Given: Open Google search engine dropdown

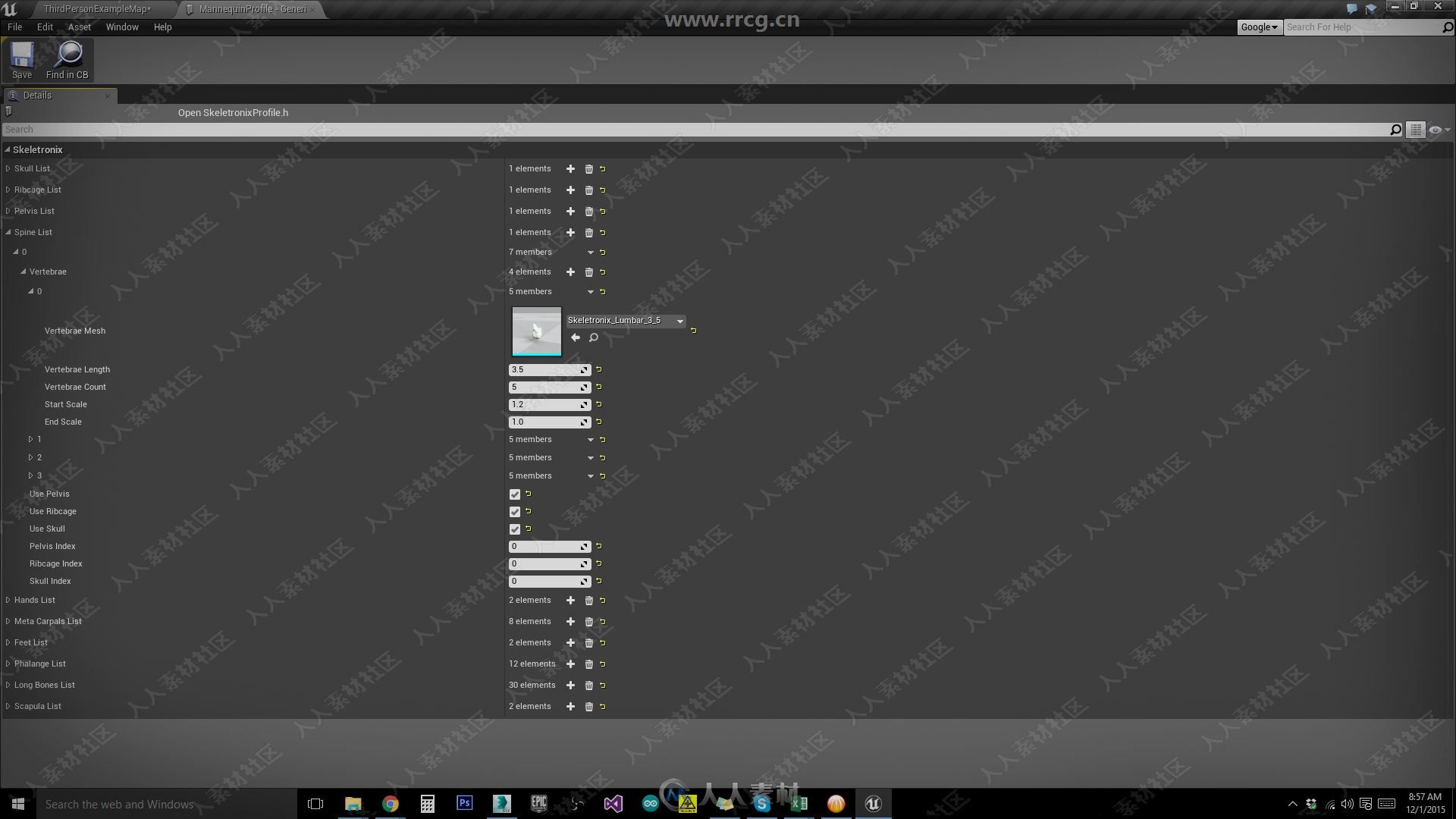Looking at the screenshot, I should (1259, 27).
